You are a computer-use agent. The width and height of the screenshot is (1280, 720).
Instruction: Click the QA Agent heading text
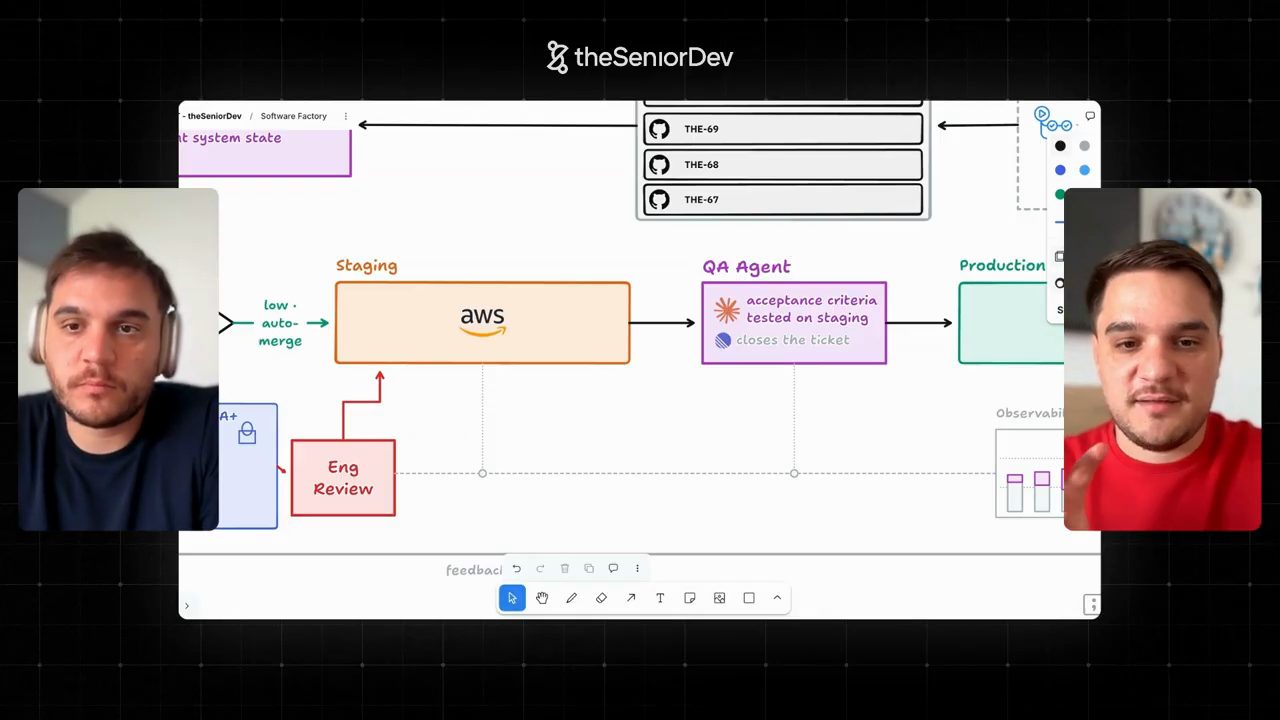746,267
